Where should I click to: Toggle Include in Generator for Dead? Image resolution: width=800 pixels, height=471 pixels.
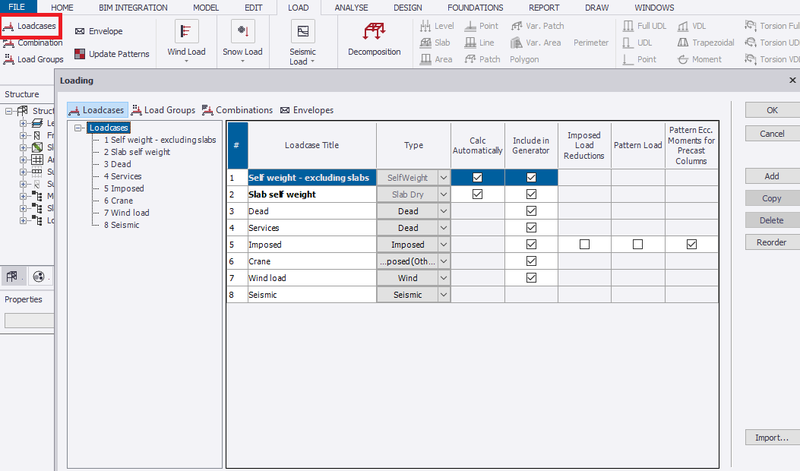coord(531,211)
